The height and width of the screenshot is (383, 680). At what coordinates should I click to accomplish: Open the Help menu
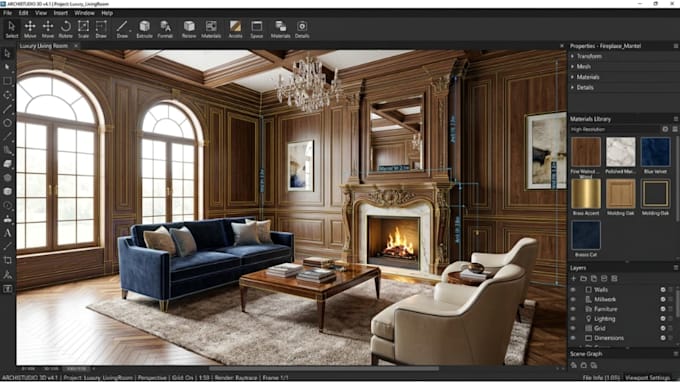[x=107, y=13]
